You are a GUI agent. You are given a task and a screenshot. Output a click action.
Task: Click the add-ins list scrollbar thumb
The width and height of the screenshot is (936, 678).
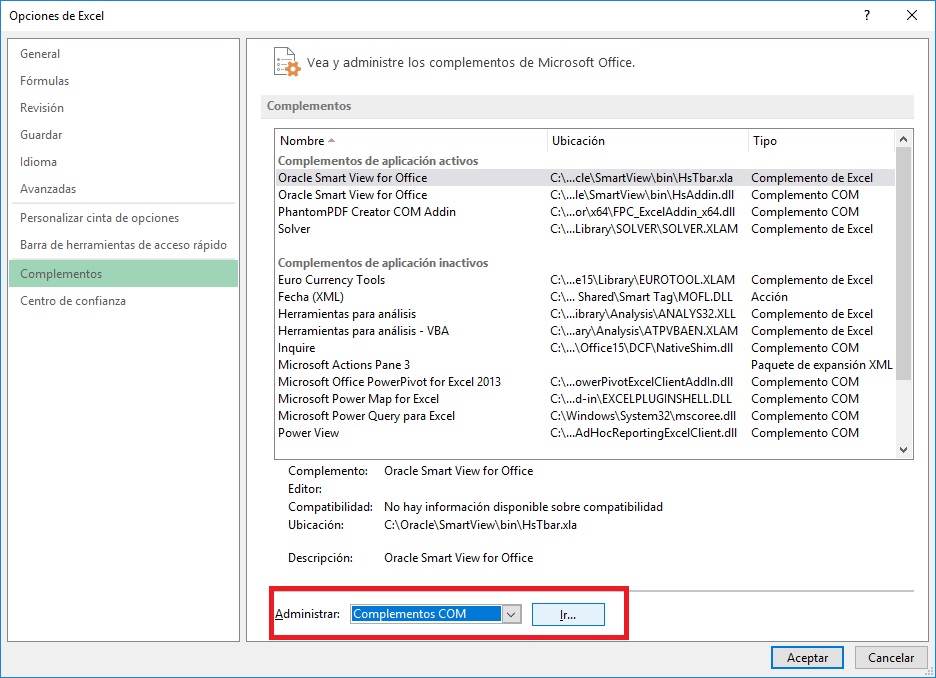click(x=903, y=263)
